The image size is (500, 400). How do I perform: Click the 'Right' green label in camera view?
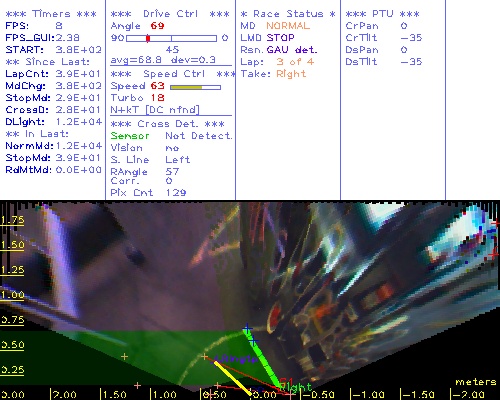click(x=295, y=387)
